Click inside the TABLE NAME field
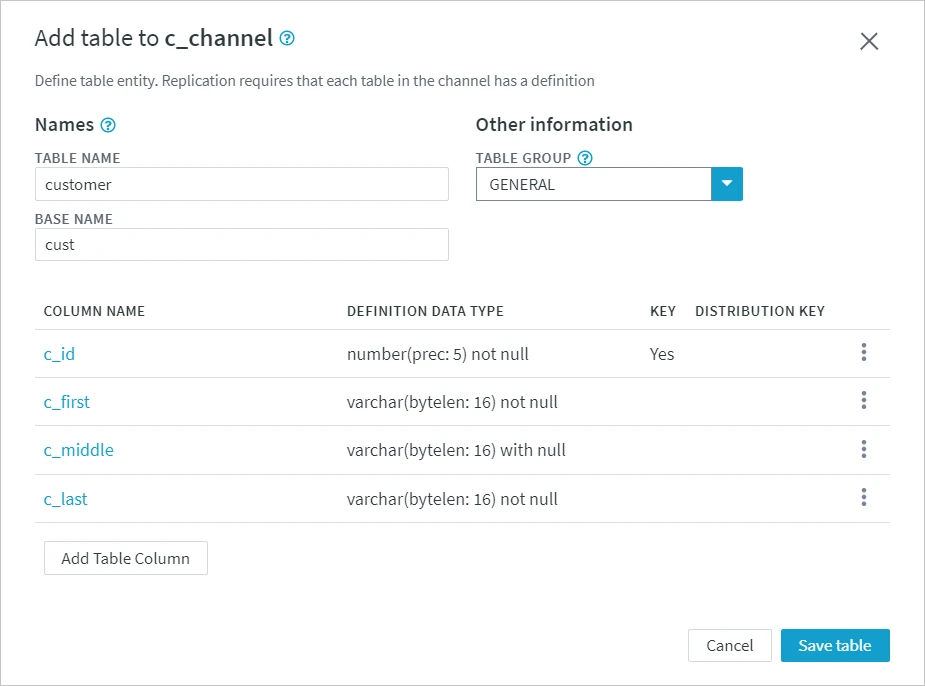925x686 pixels. click(x=242, y=184)
